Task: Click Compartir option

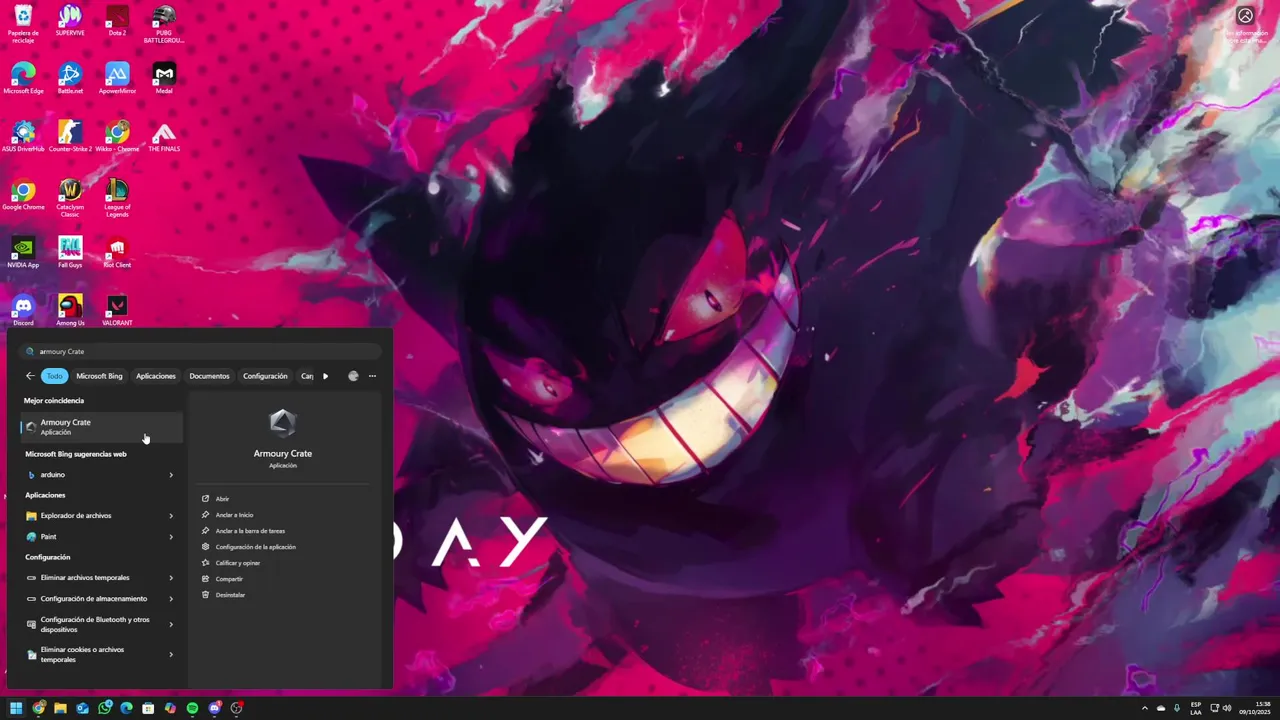Action: pos(229,579)
